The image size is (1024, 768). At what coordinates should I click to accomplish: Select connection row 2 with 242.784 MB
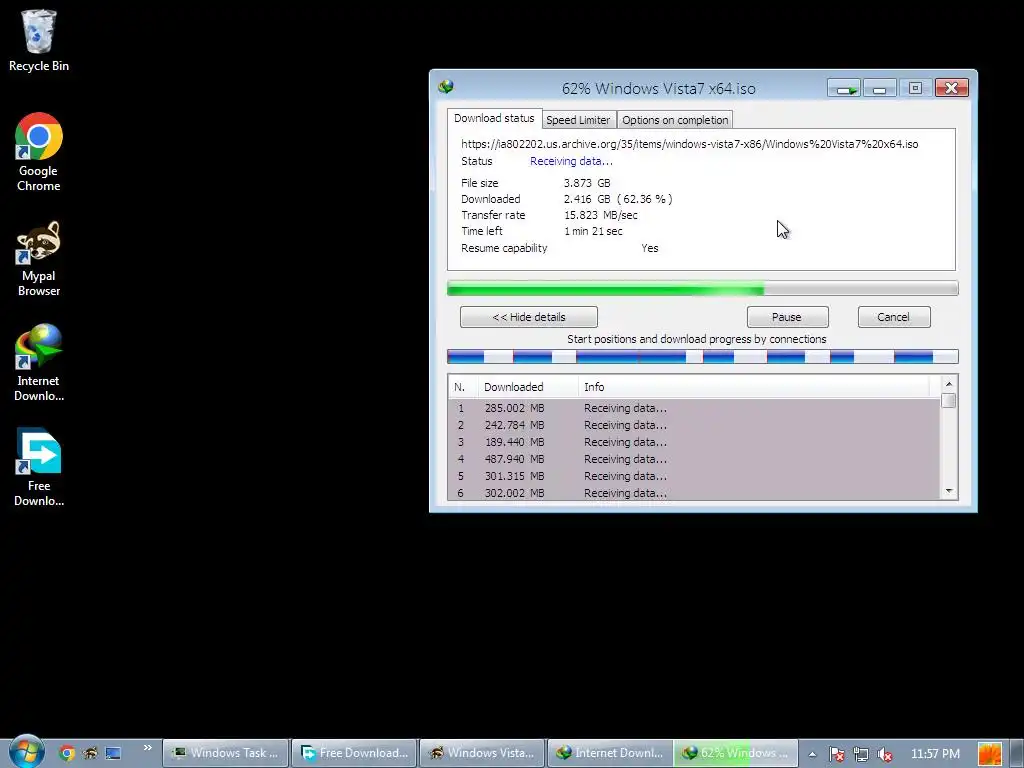pyautogui.click(x=694, y=425)
